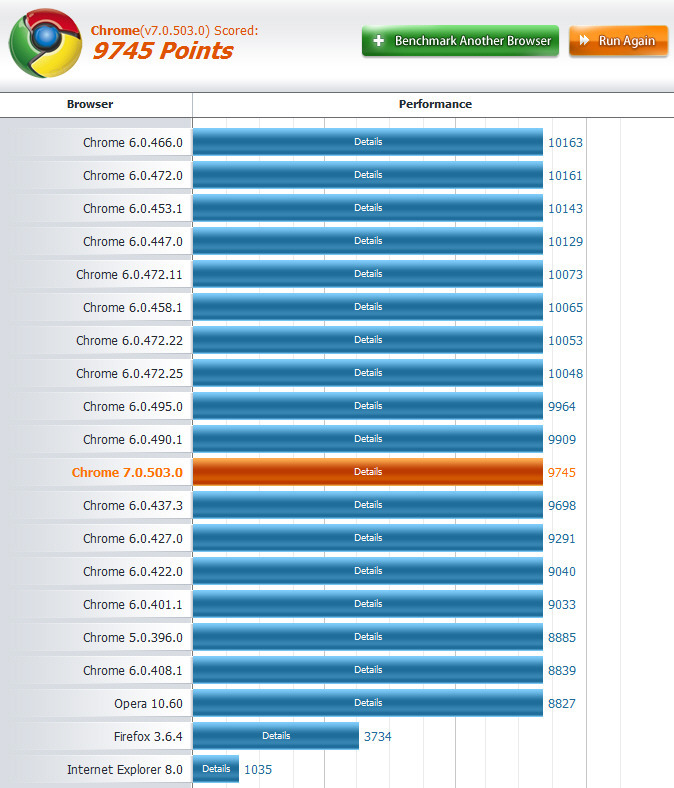Image resolution: width=674 pixels, height=788 pixels.
Task: Click the score value 9964
Action: 562,407
